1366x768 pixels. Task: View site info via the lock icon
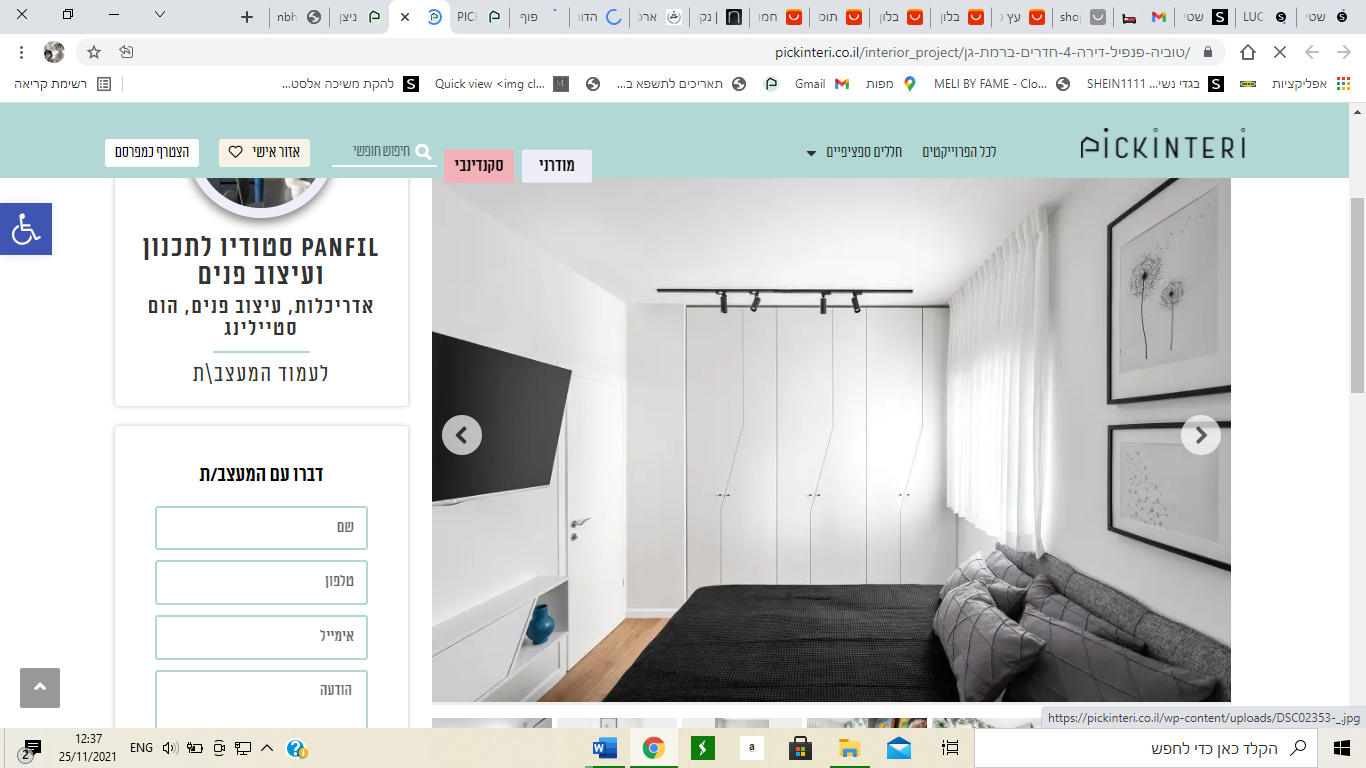[x=1208, y=52]
